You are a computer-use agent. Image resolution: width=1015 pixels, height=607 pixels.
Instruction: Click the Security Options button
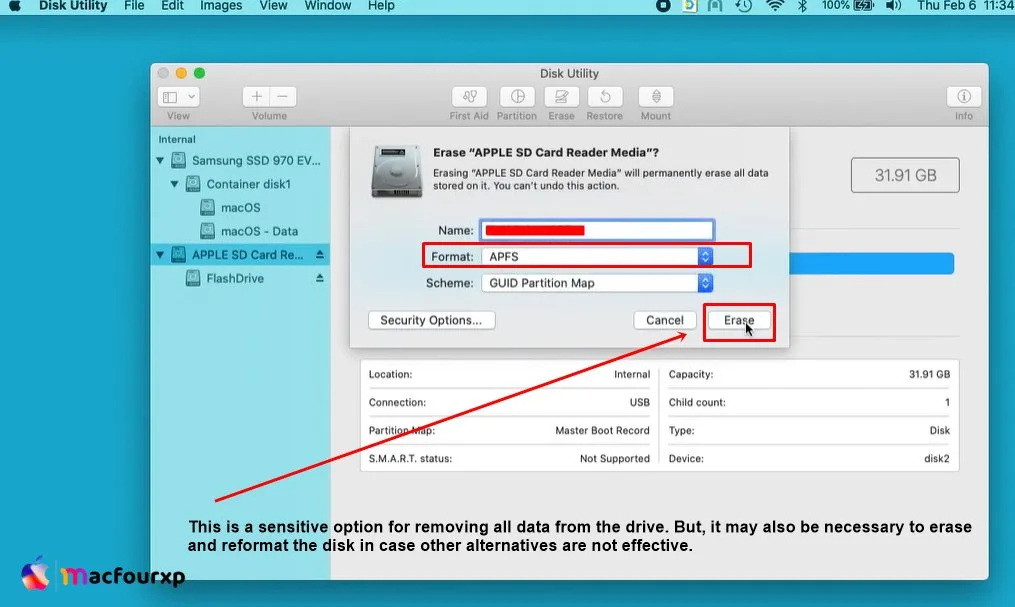pos(431,320)
